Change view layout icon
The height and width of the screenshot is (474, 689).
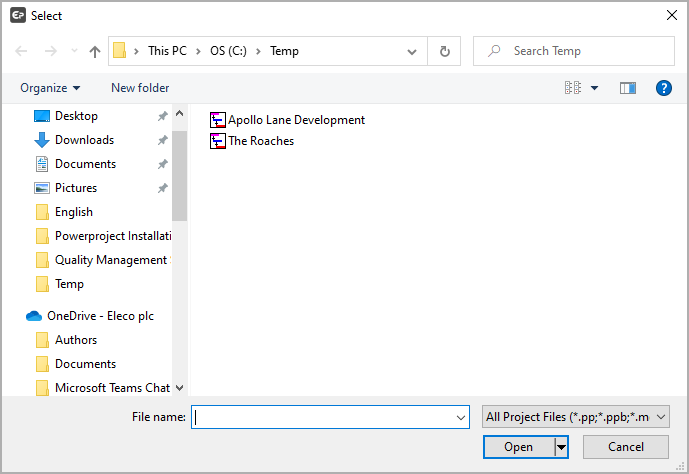[x=573, y=88]
